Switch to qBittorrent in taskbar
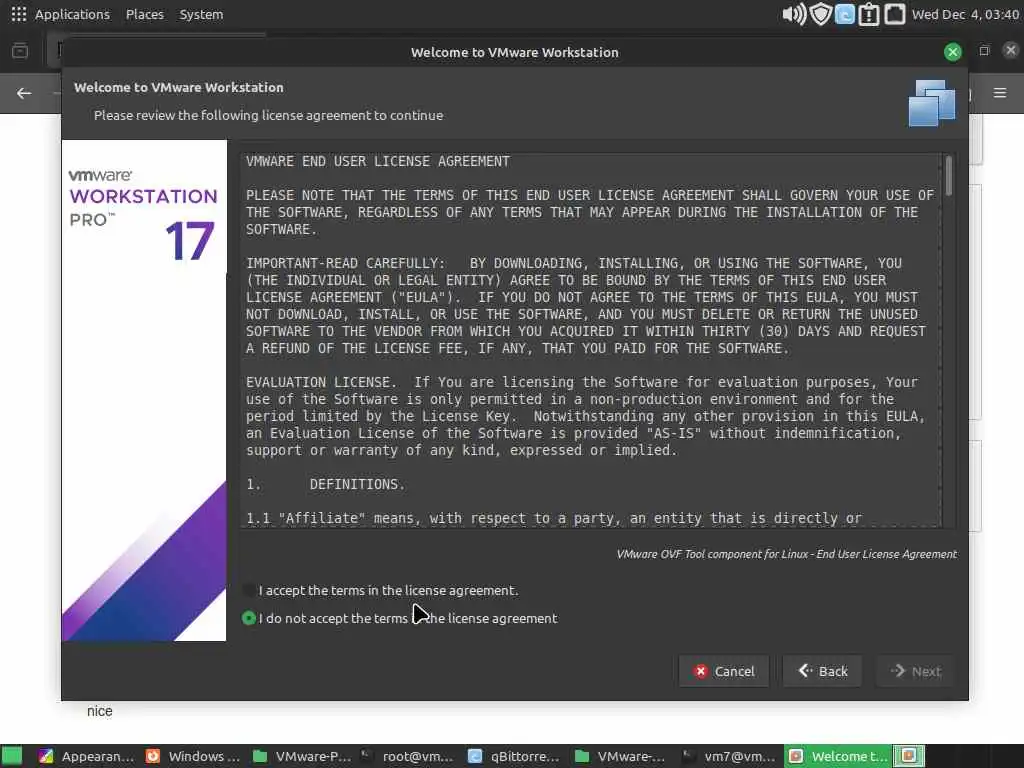 [x=515, y=756]
